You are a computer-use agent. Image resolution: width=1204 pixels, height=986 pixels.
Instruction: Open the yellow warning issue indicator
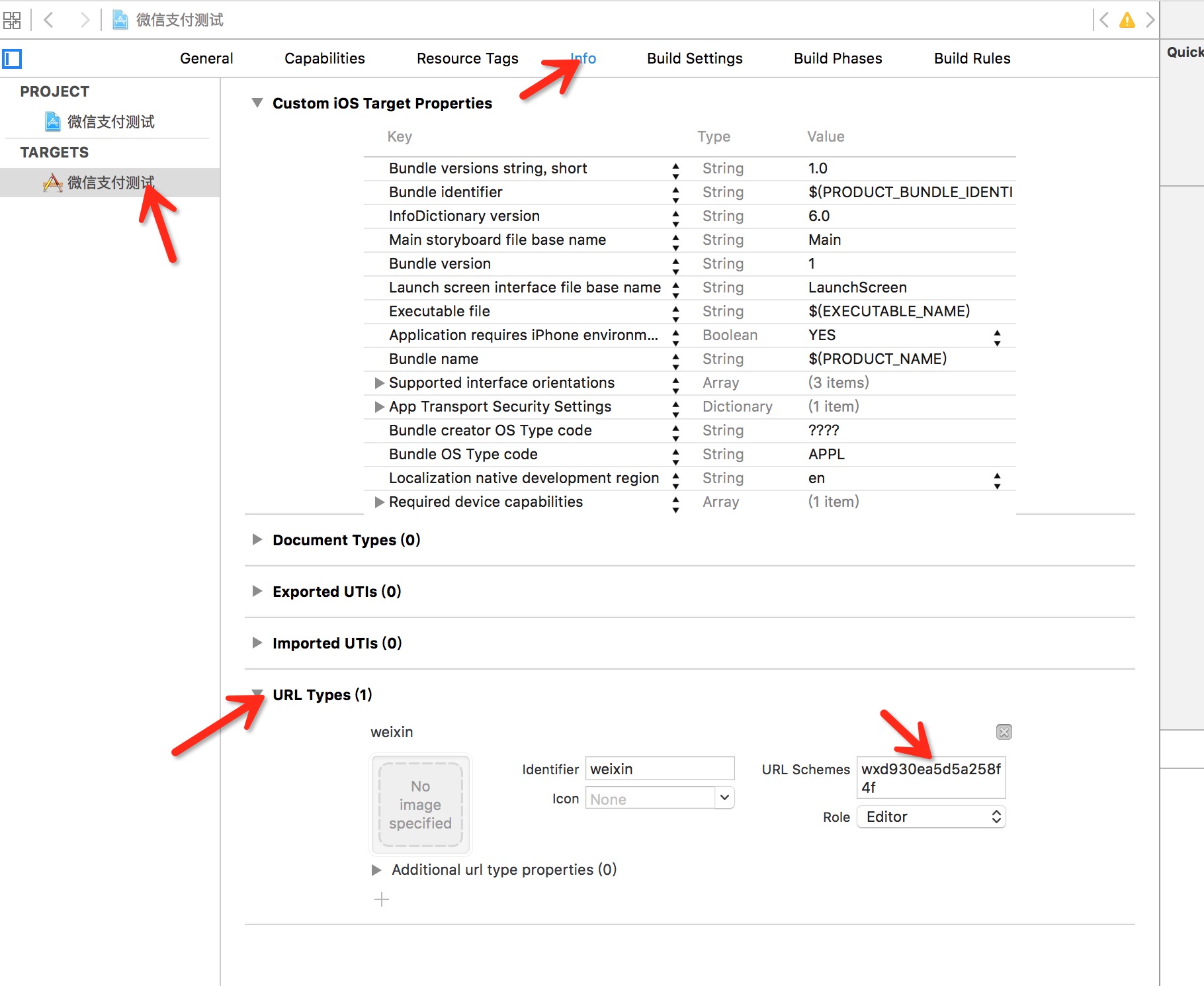pos(1127,21)
